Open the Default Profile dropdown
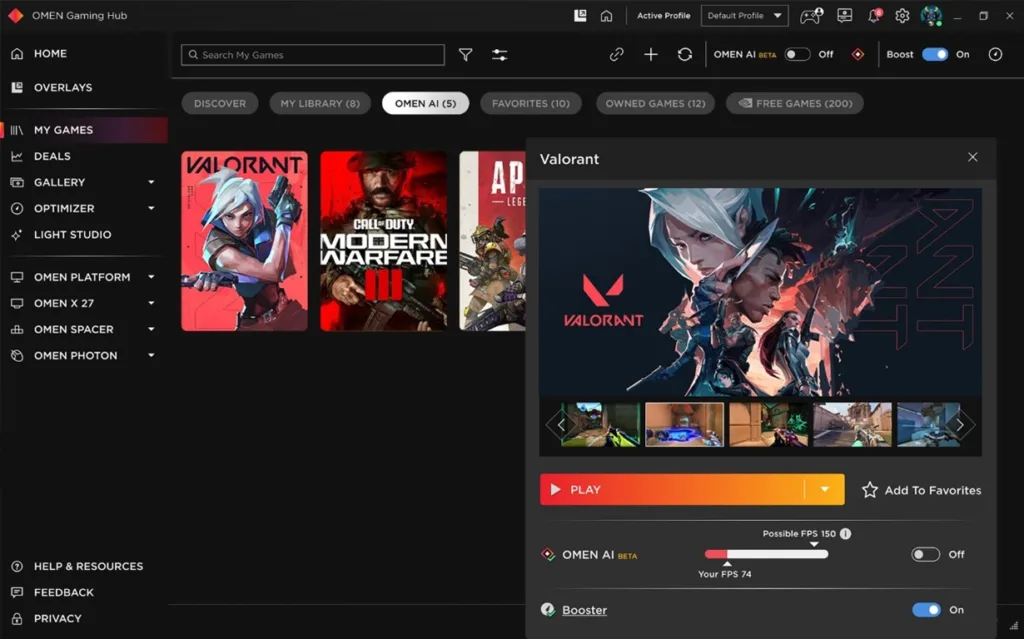Image resolution: width=1024 pixels, height=639 pixels. (x=745, y=16)
